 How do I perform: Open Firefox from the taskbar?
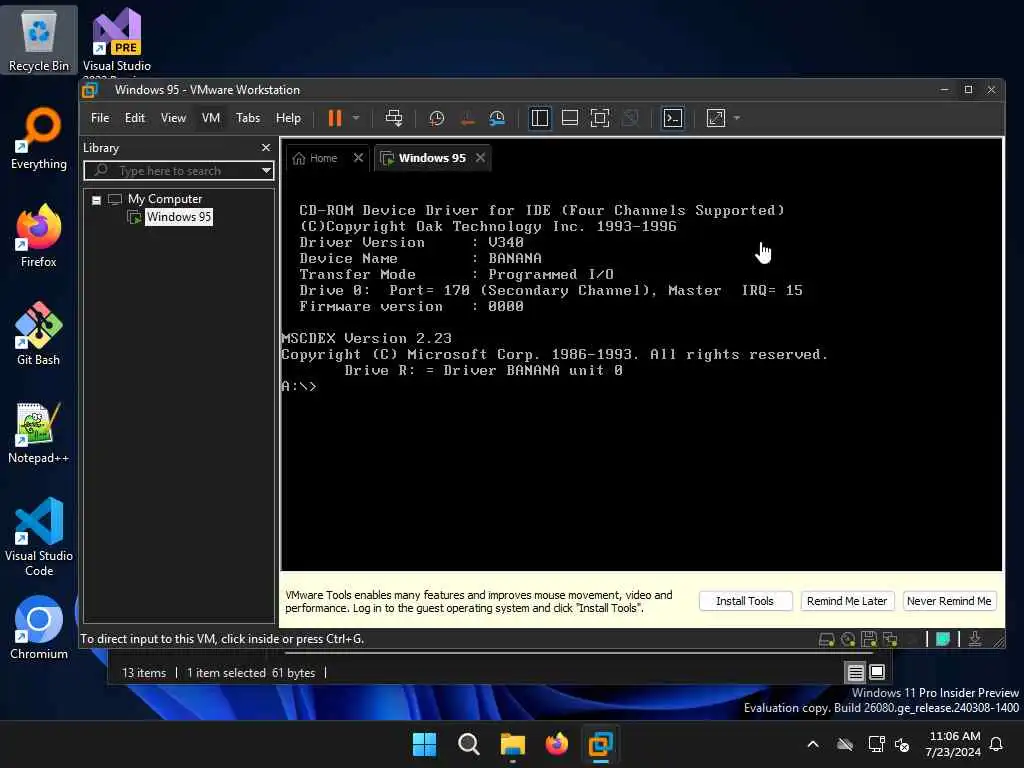(x=556, y=744)
